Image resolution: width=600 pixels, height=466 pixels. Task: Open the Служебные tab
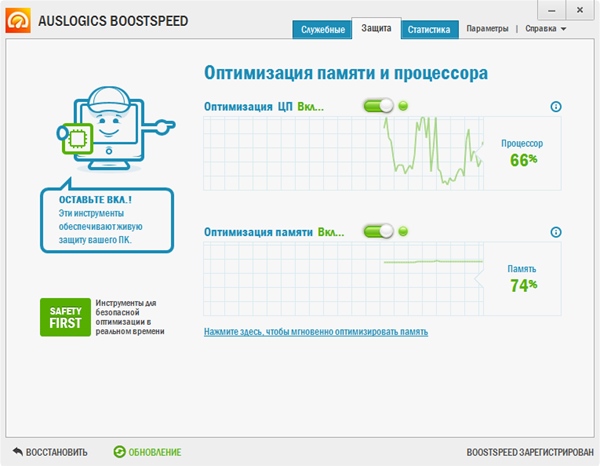tap(323, 30)
